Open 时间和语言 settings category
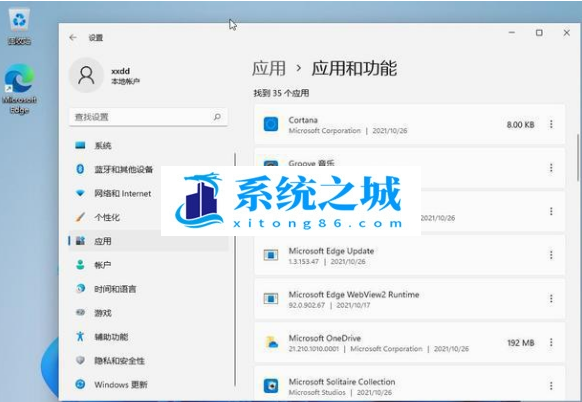 pyautogui.click(x=148, y=289)
